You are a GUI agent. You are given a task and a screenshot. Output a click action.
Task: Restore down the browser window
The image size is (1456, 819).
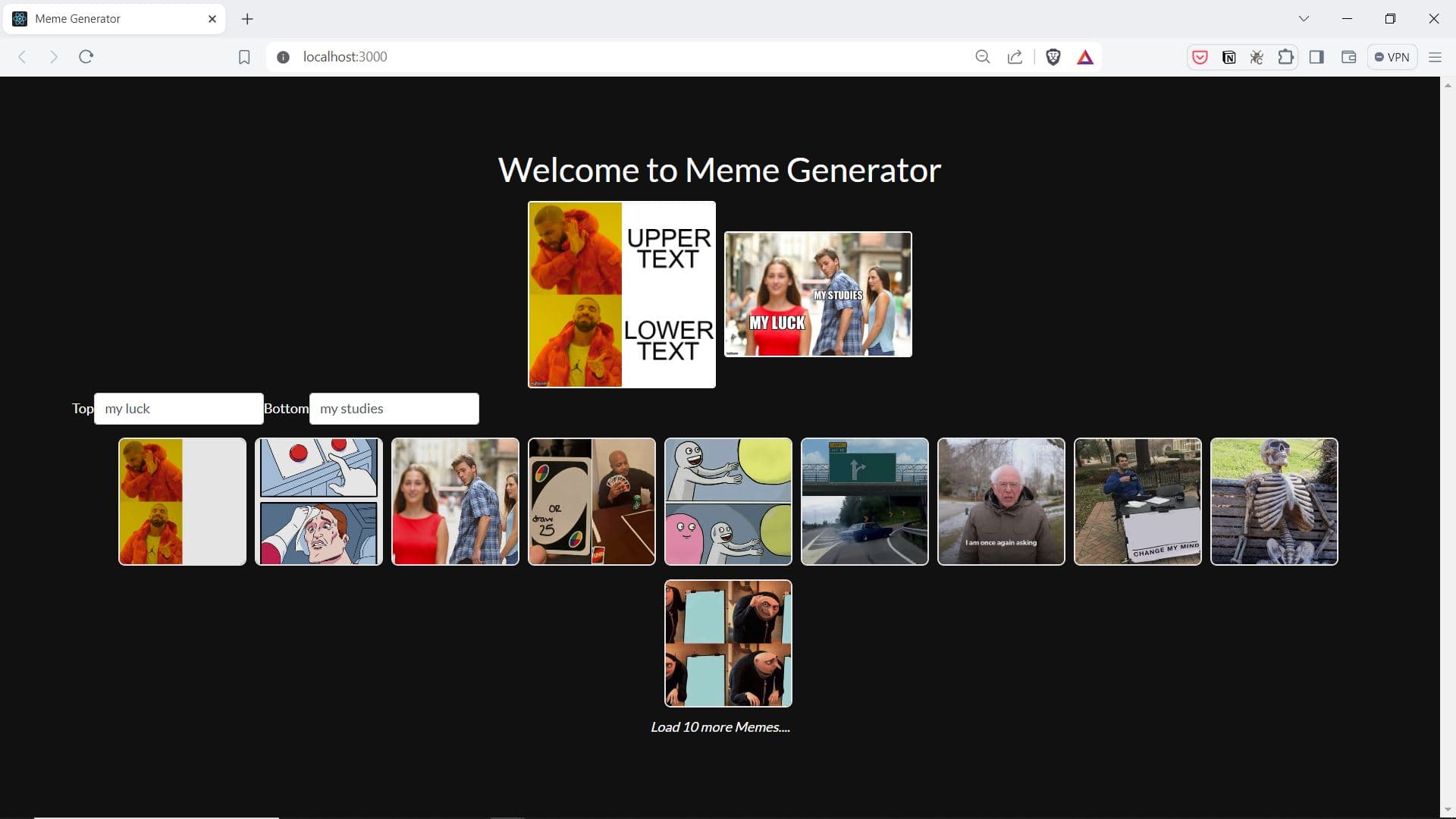(x=1390, y=19)
